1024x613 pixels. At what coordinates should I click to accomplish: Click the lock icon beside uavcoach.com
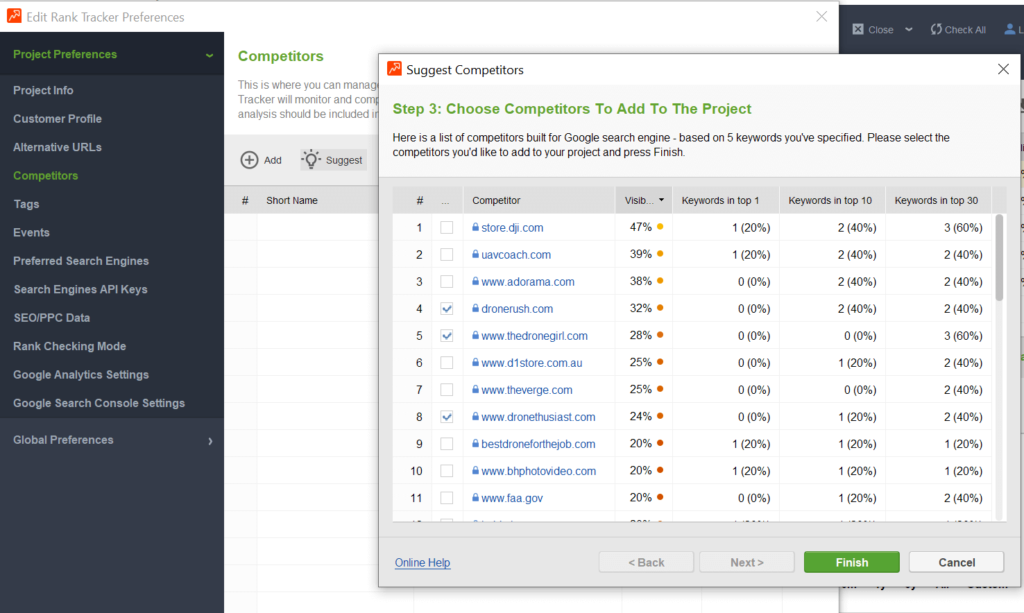(x=475, y=255)
